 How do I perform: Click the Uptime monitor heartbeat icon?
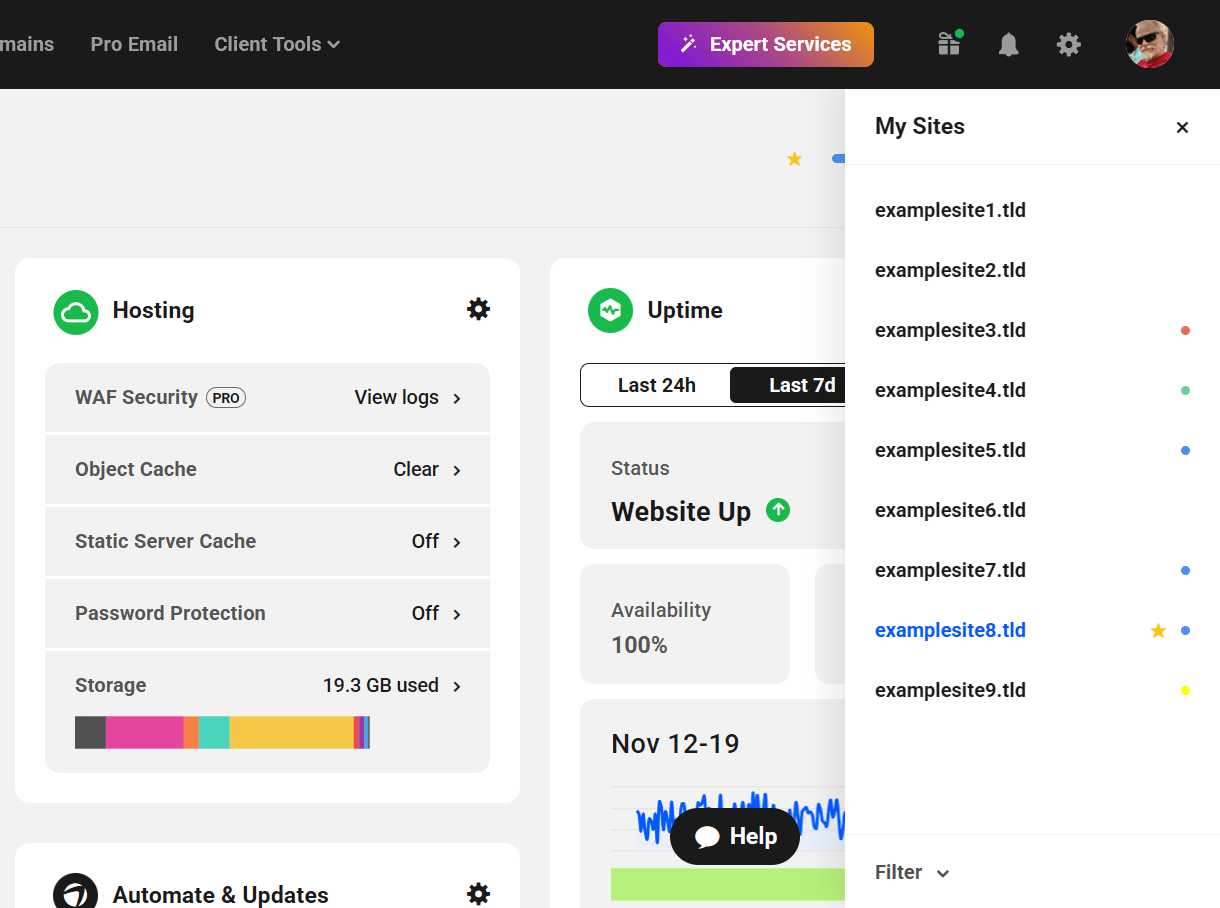610,310
